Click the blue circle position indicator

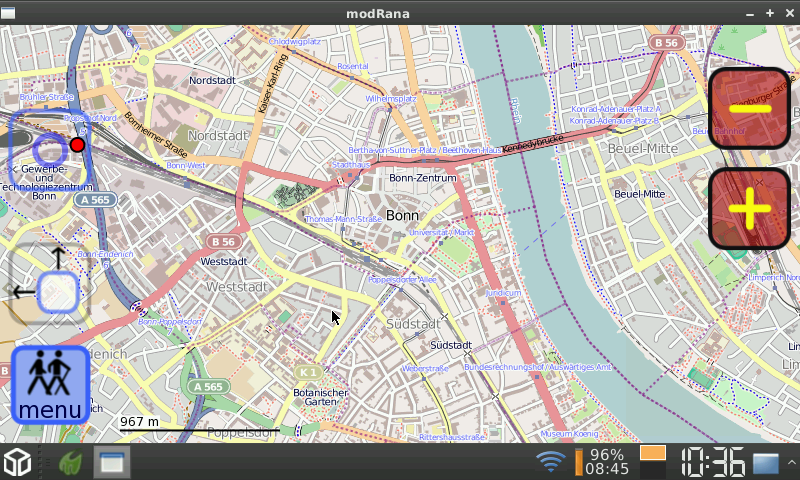pos(49,150)
